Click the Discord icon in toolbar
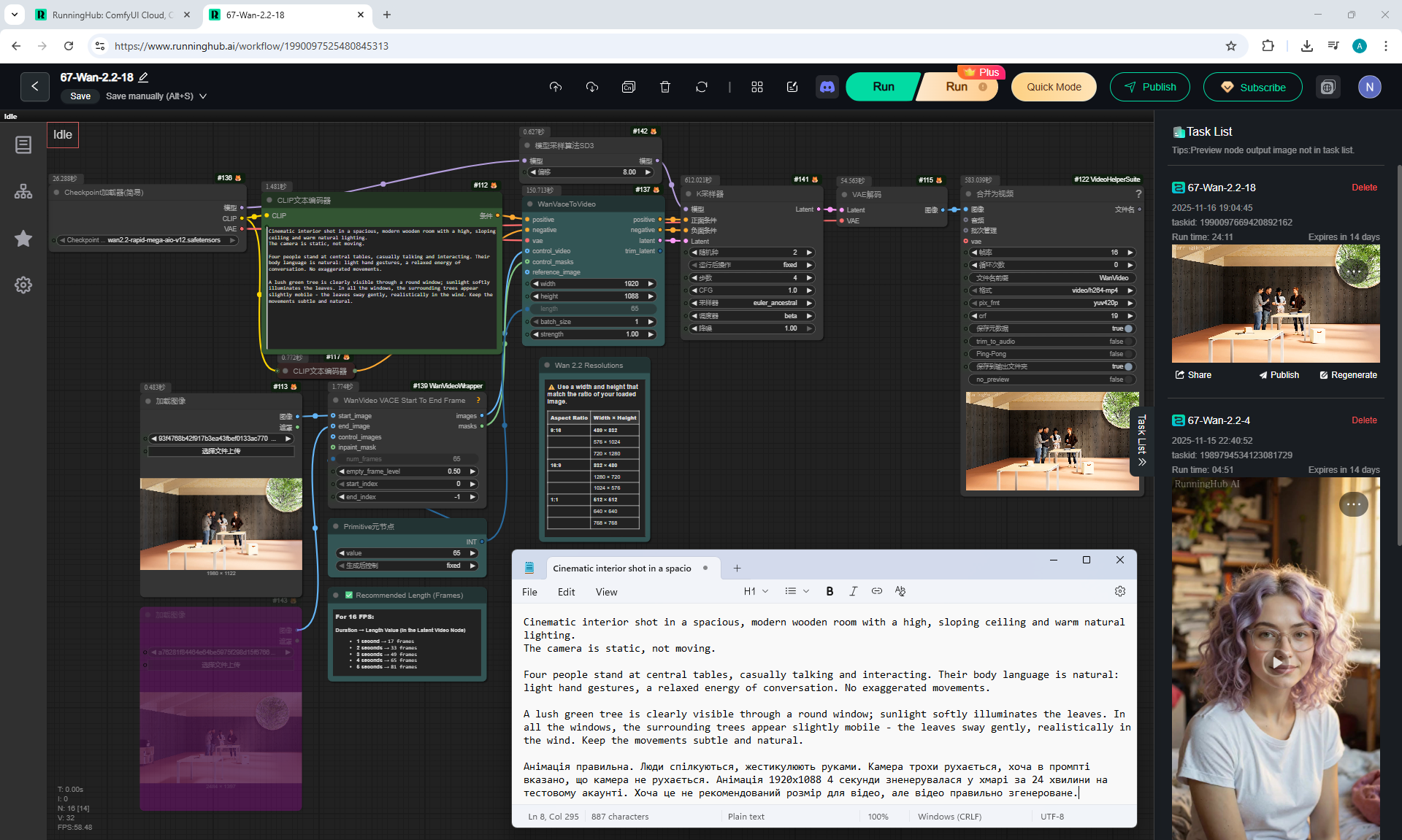This screenshot has height=840, width=1402. 827,87
